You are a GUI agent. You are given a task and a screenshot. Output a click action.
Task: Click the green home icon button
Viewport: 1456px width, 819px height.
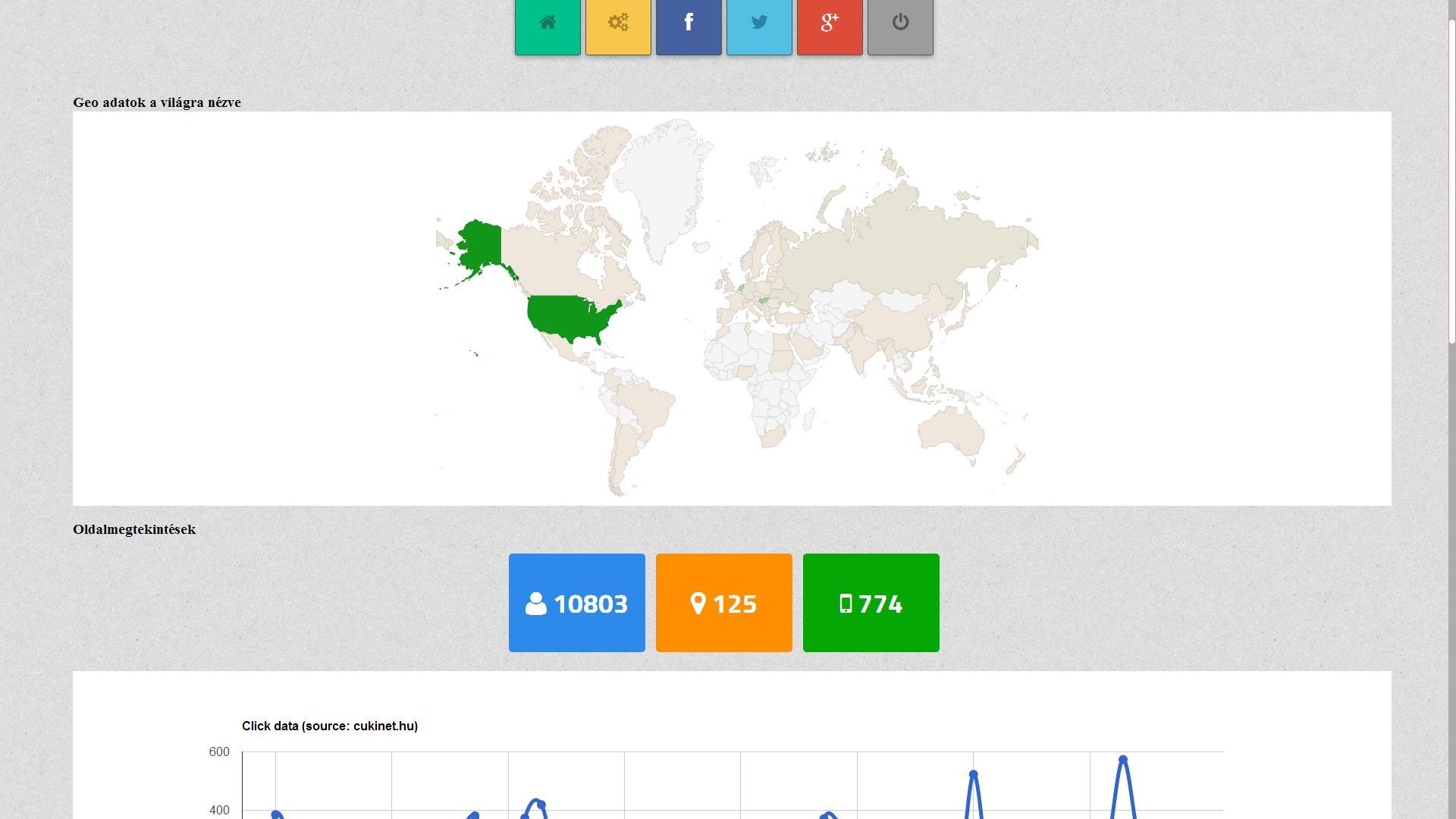(x=548, y=24)
